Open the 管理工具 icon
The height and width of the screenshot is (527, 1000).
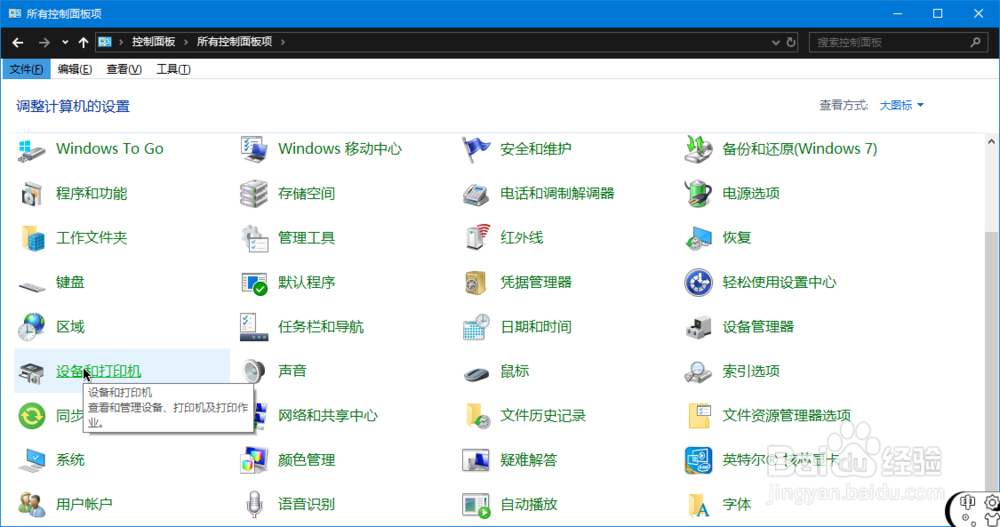[254, 238]
